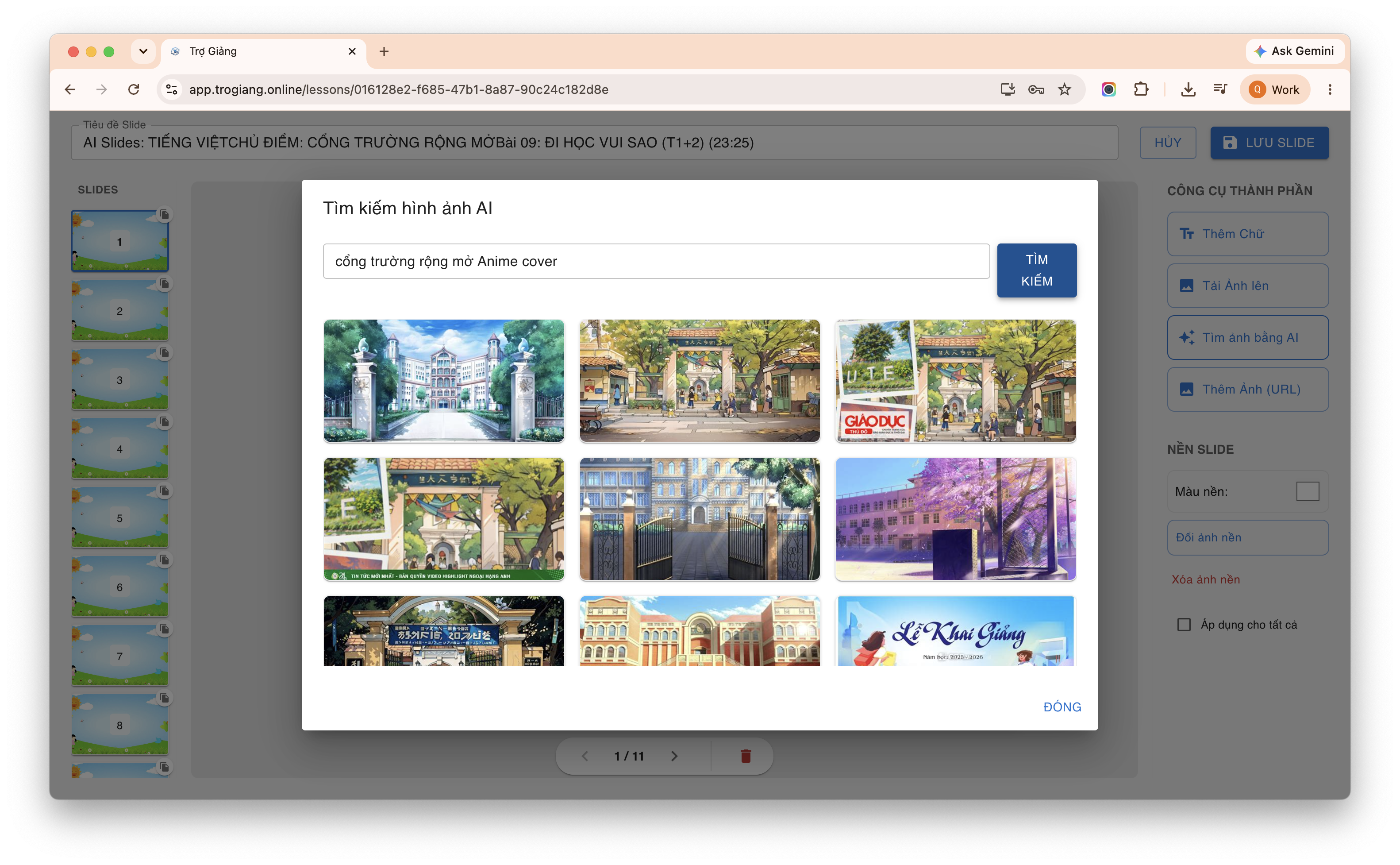Open the Extensions puzzle icon
This screenshot has height=865, width=1400.
[x=1141, y=90]
